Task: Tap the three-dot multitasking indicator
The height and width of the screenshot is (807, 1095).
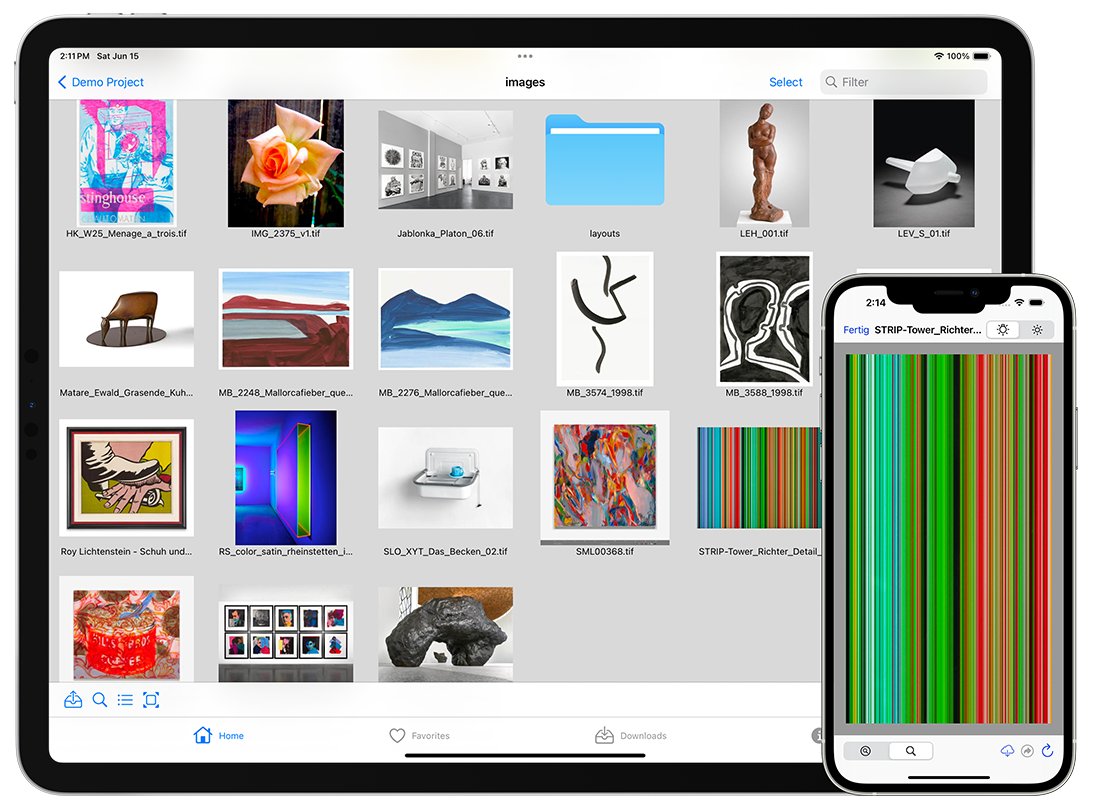Action: tap(525, 56)
